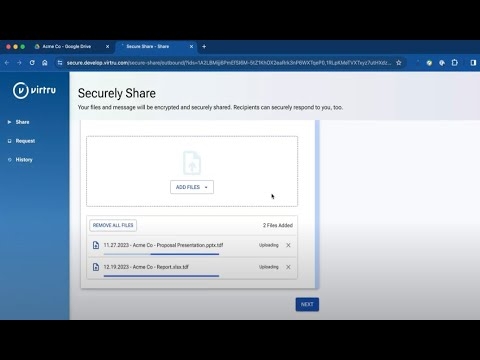Image resolution: width=480 pixels, height=360 pixels.
Task: Click the NEXT button
Action: coord(307,304)
